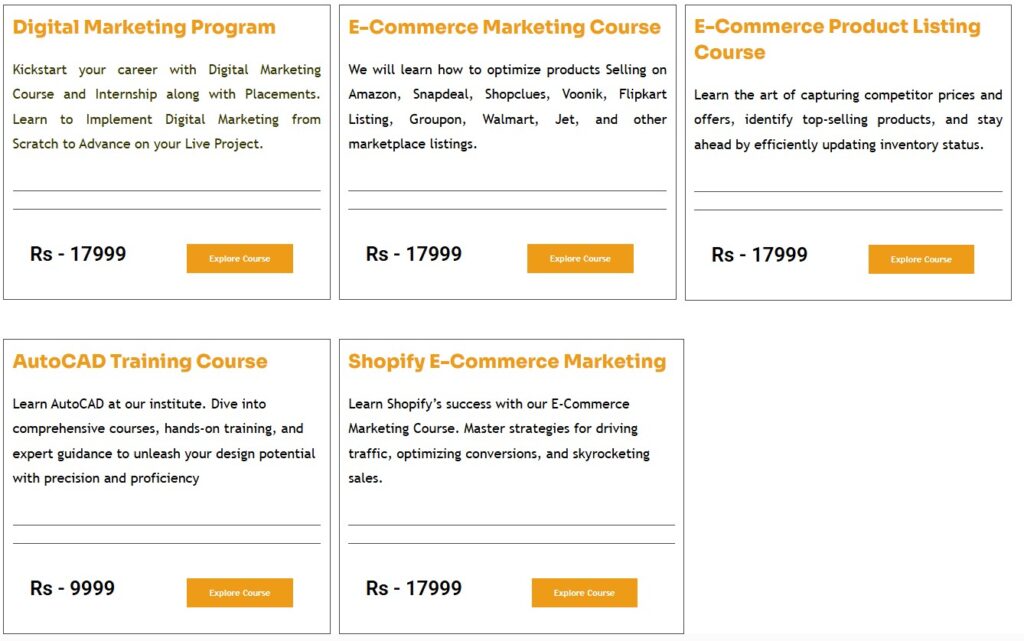
Task: Select the Shopify E-Commerce Marketing heading
Action: [507, 361]
